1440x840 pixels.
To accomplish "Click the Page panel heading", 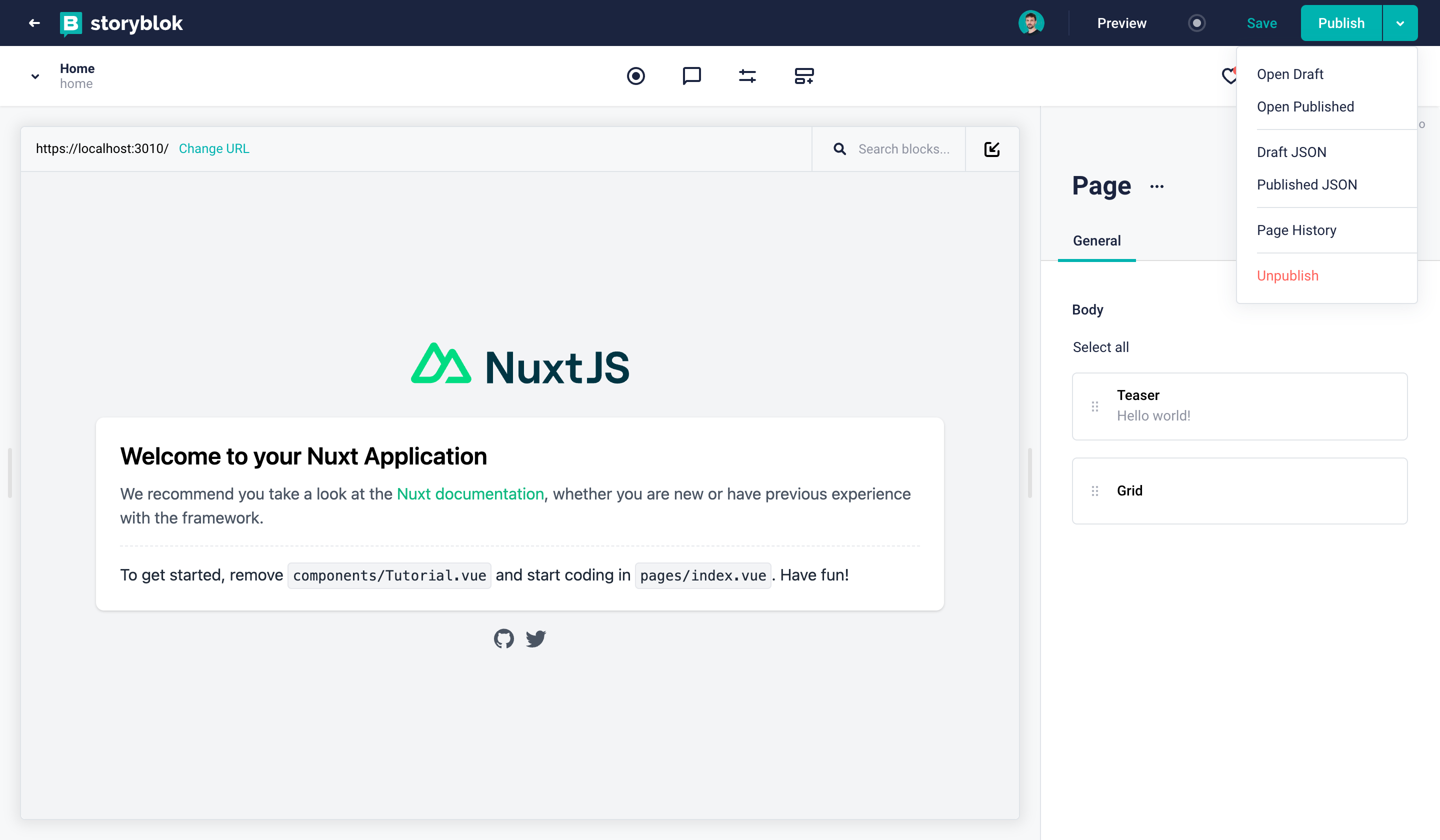I will pyautogui.click(x=1101, y=185).
